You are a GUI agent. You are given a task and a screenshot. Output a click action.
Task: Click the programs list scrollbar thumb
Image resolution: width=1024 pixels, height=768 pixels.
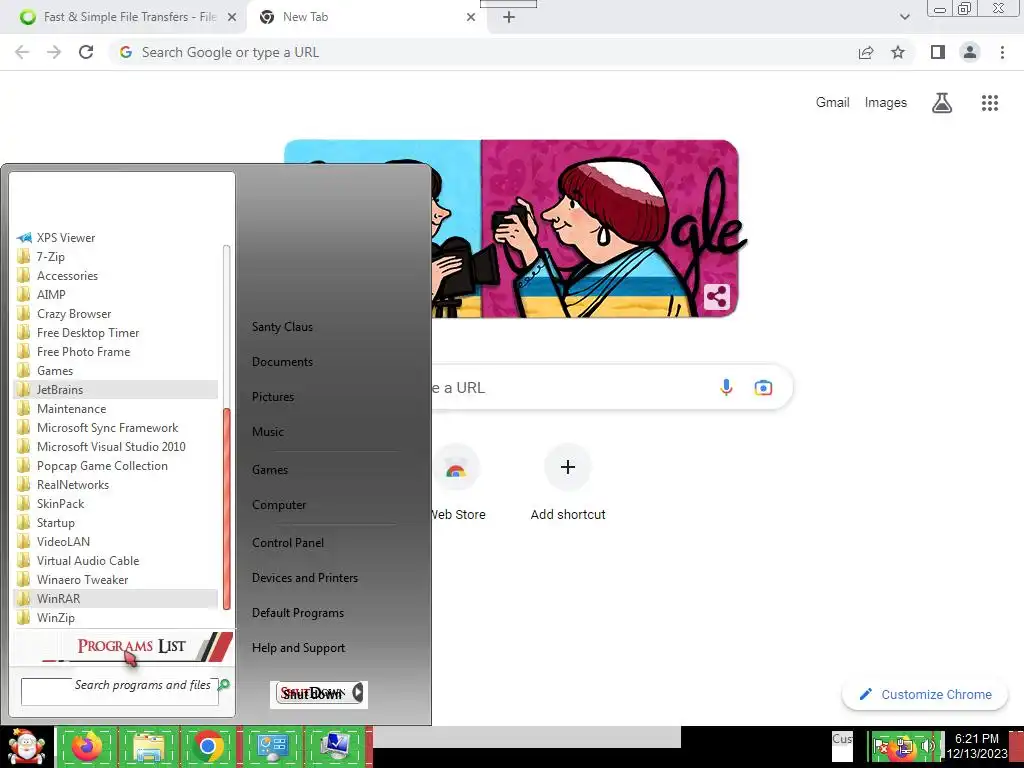[x=227, y=508]
